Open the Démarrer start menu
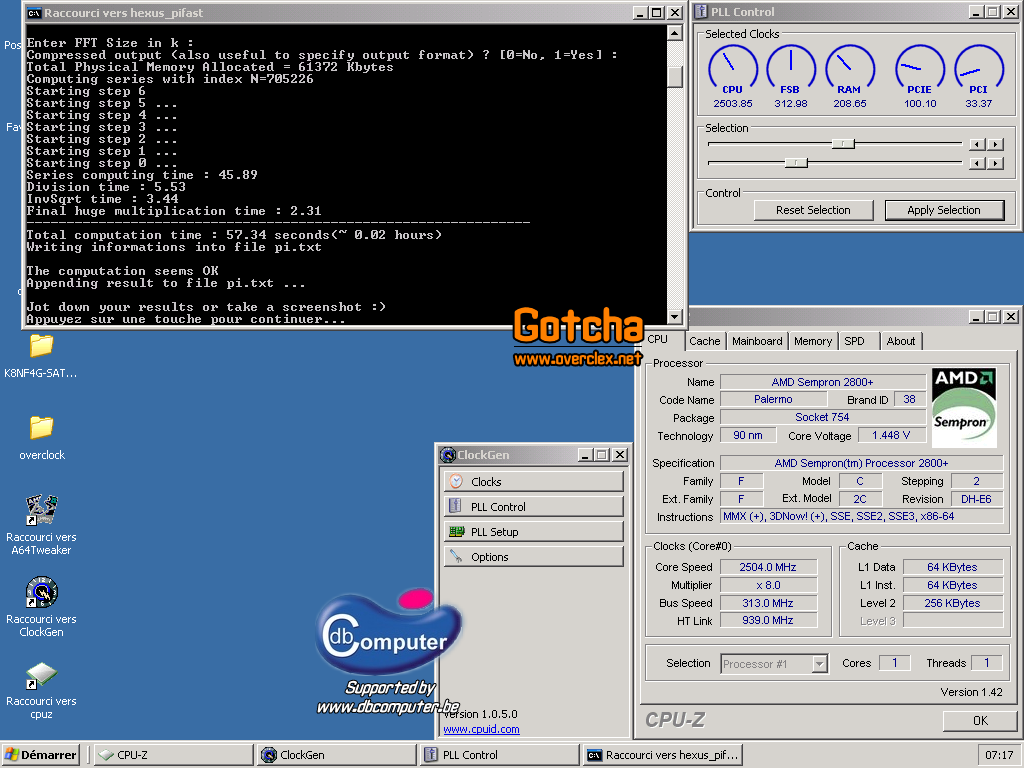1024x768 pixels. pyautogui.click(x=40, y=755)
